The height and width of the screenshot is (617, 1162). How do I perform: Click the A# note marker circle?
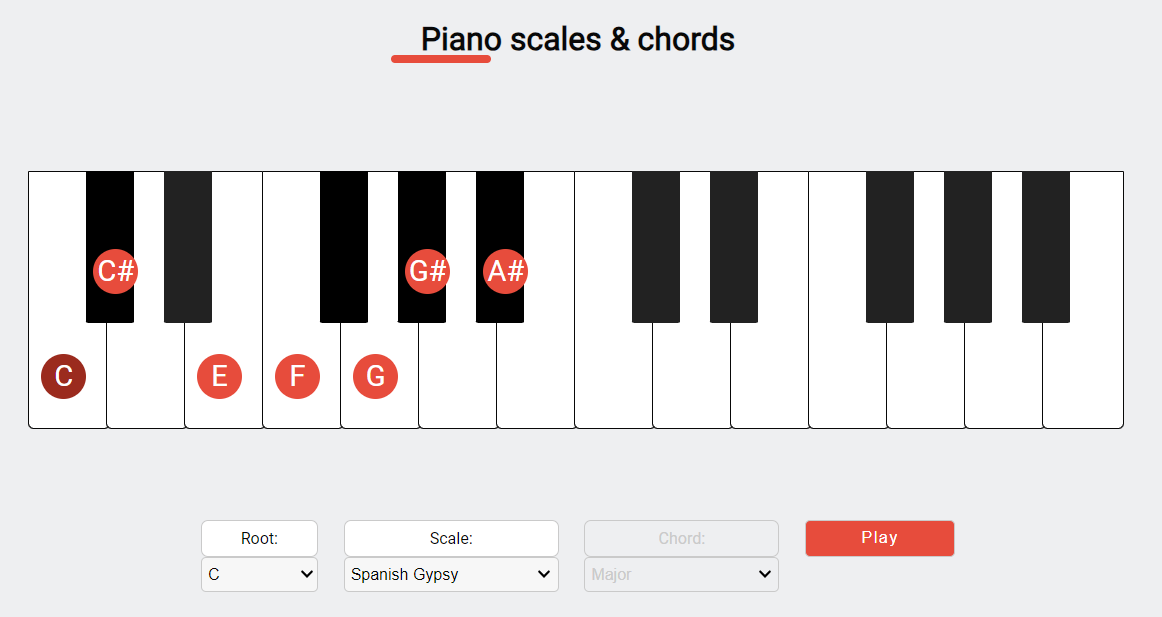click(505, 271)
